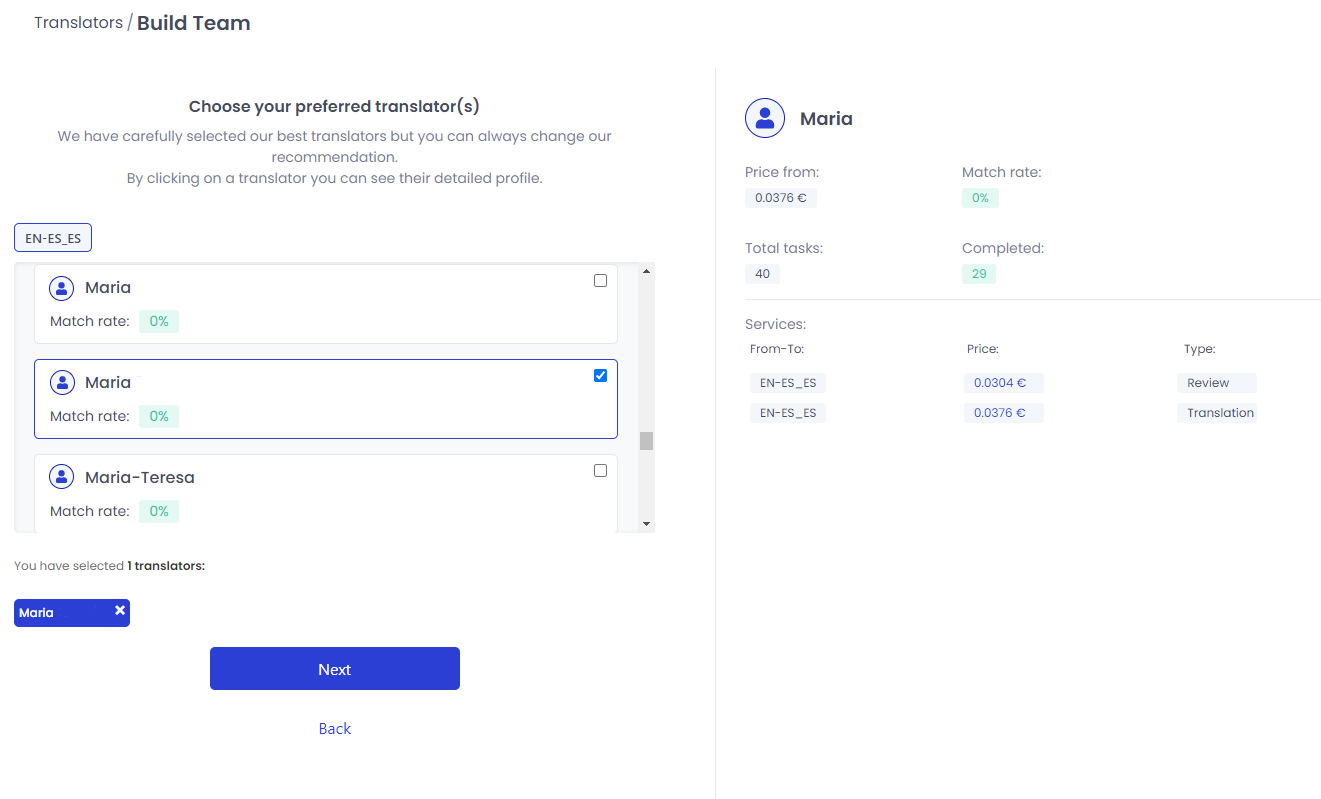Click the 0.0304 € price badge
The width and height of the screenshot is (1321, 799).
click(x=1002, y=383)
